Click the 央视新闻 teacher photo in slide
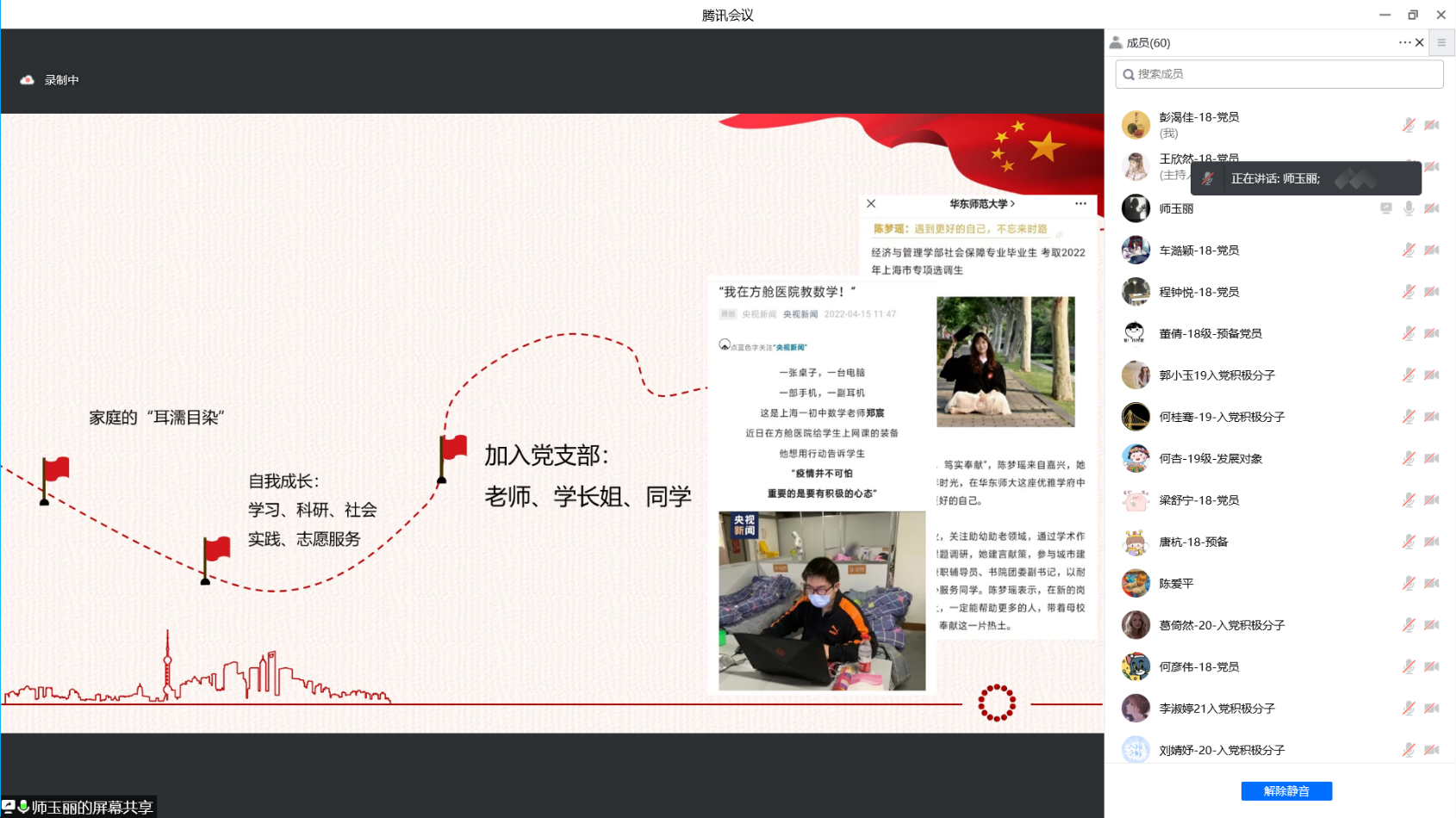 (x=822, y=601)
